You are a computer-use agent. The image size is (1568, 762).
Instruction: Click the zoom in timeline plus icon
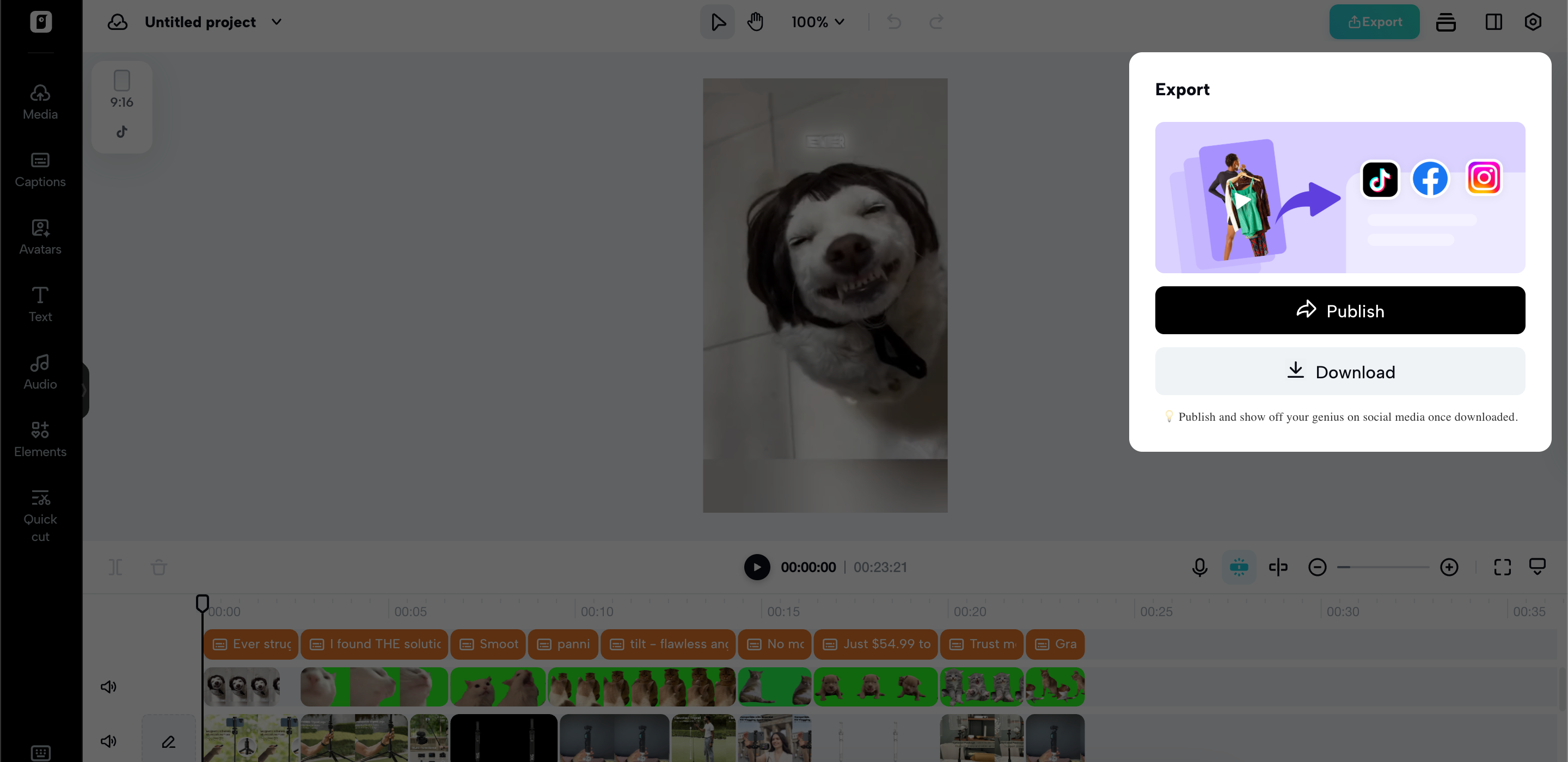click(1449, 567)
